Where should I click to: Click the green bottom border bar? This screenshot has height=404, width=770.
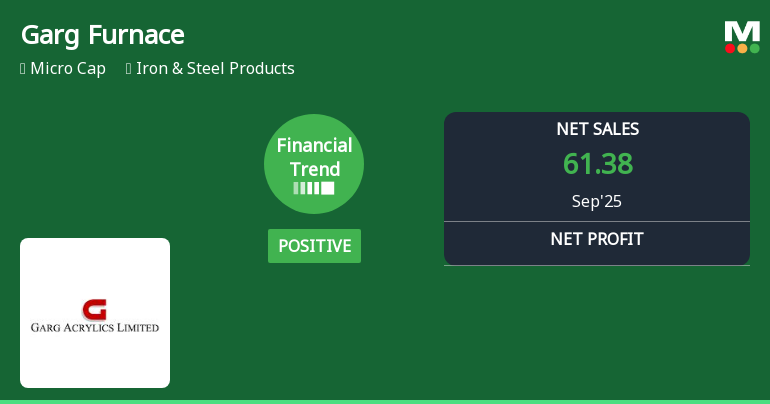click(385, 401)
